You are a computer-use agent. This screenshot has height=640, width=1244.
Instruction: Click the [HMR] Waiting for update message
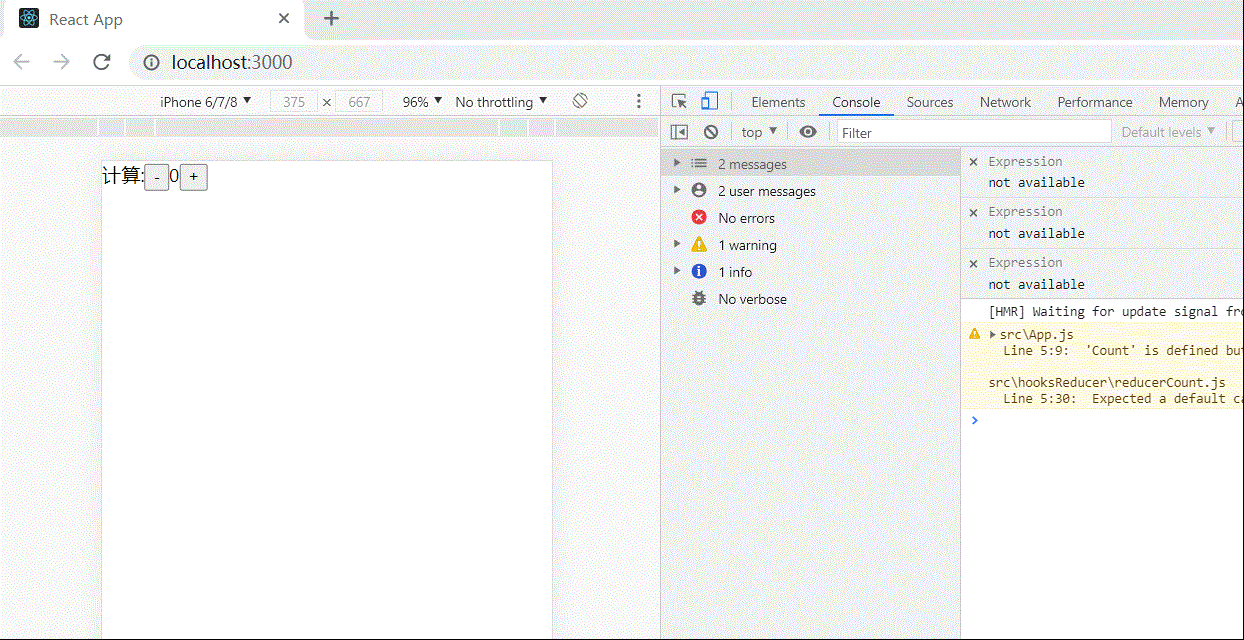1115,311
